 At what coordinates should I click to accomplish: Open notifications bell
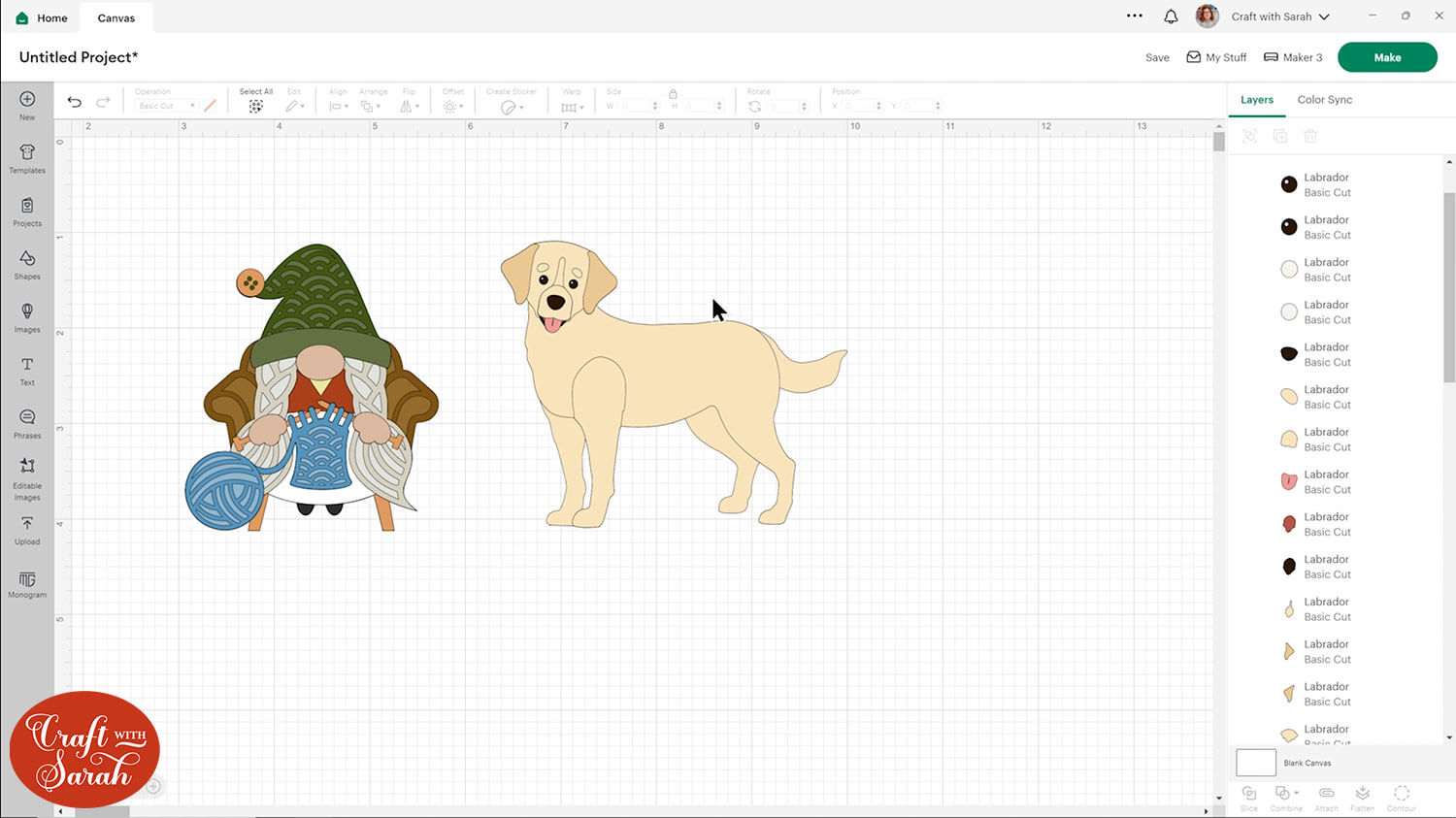coord(1171,16)
